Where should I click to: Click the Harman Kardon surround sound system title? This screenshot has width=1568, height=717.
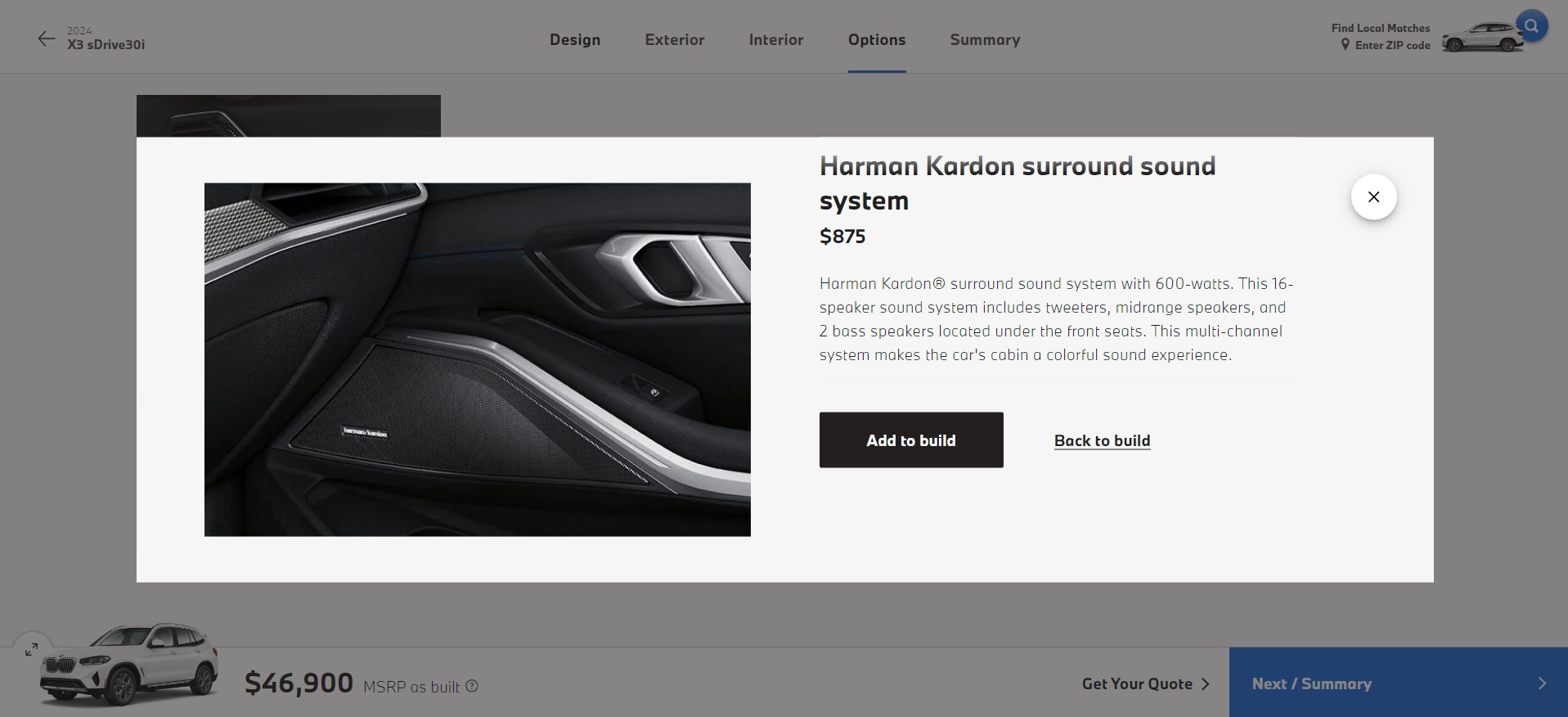[x=1018, y=183]
